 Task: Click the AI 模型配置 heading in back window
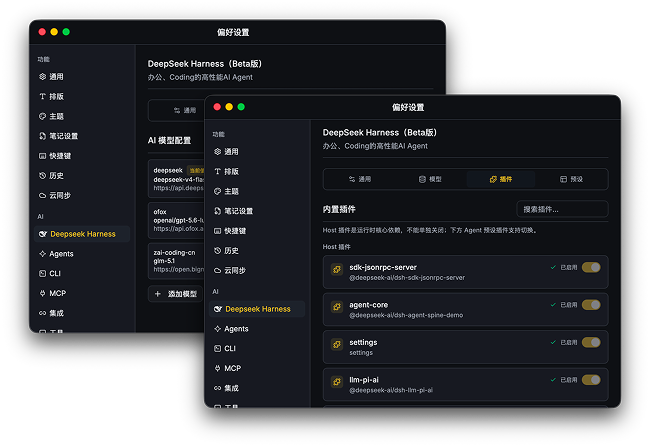tap(169, 141)
